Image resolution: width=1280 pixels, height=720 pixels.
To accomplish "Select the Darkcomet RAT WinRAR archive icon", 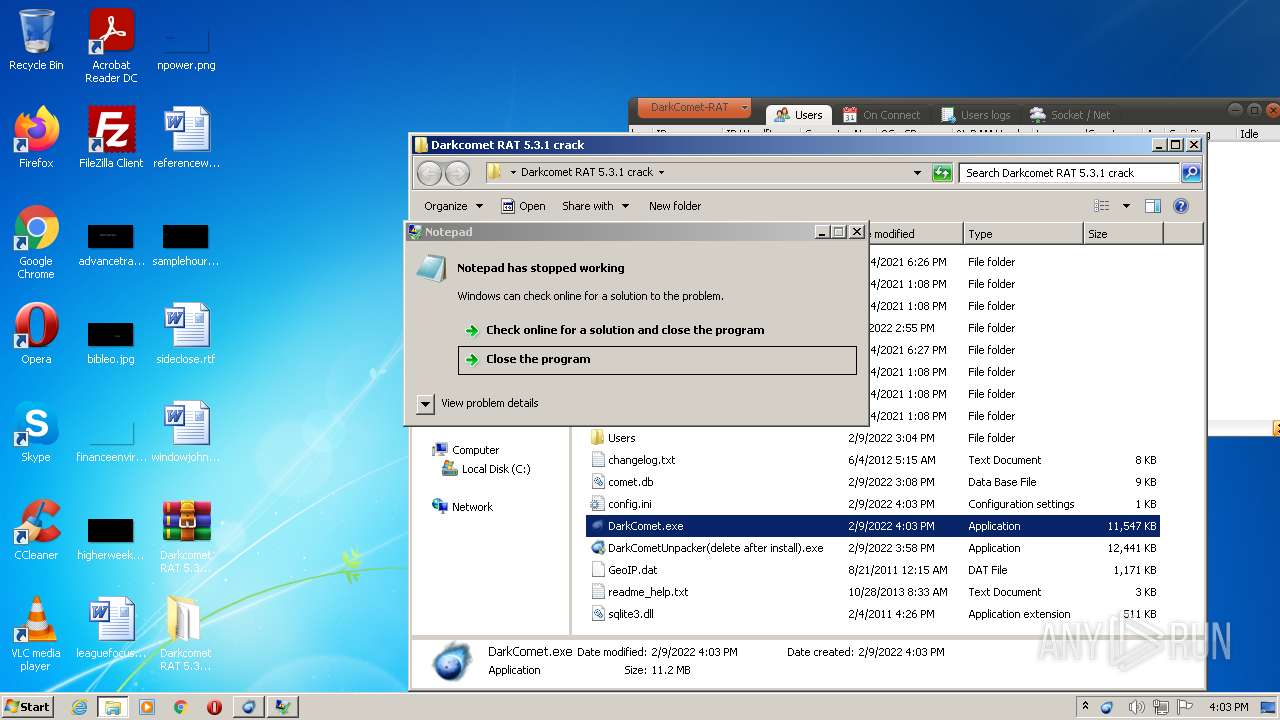I will (186, 537).
